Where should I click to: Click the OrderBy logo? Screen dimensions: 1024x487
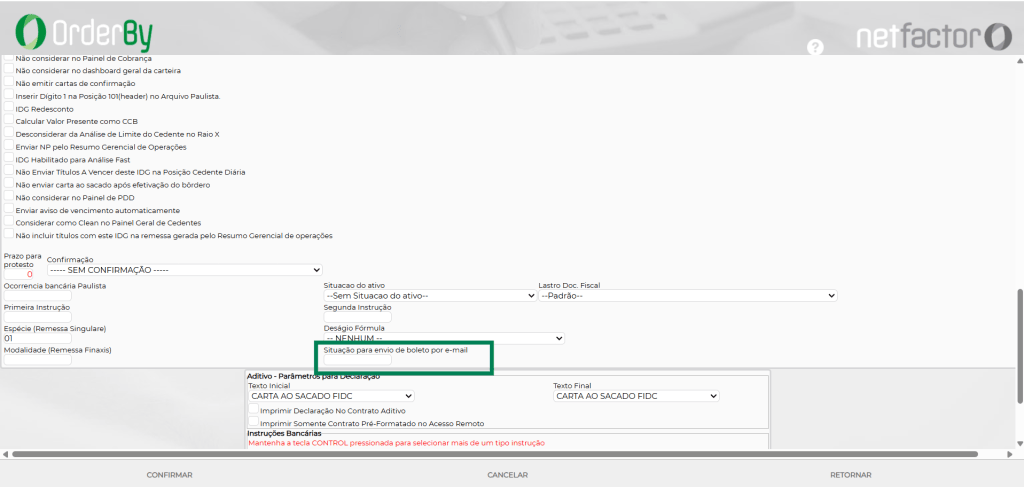(84, 33)
